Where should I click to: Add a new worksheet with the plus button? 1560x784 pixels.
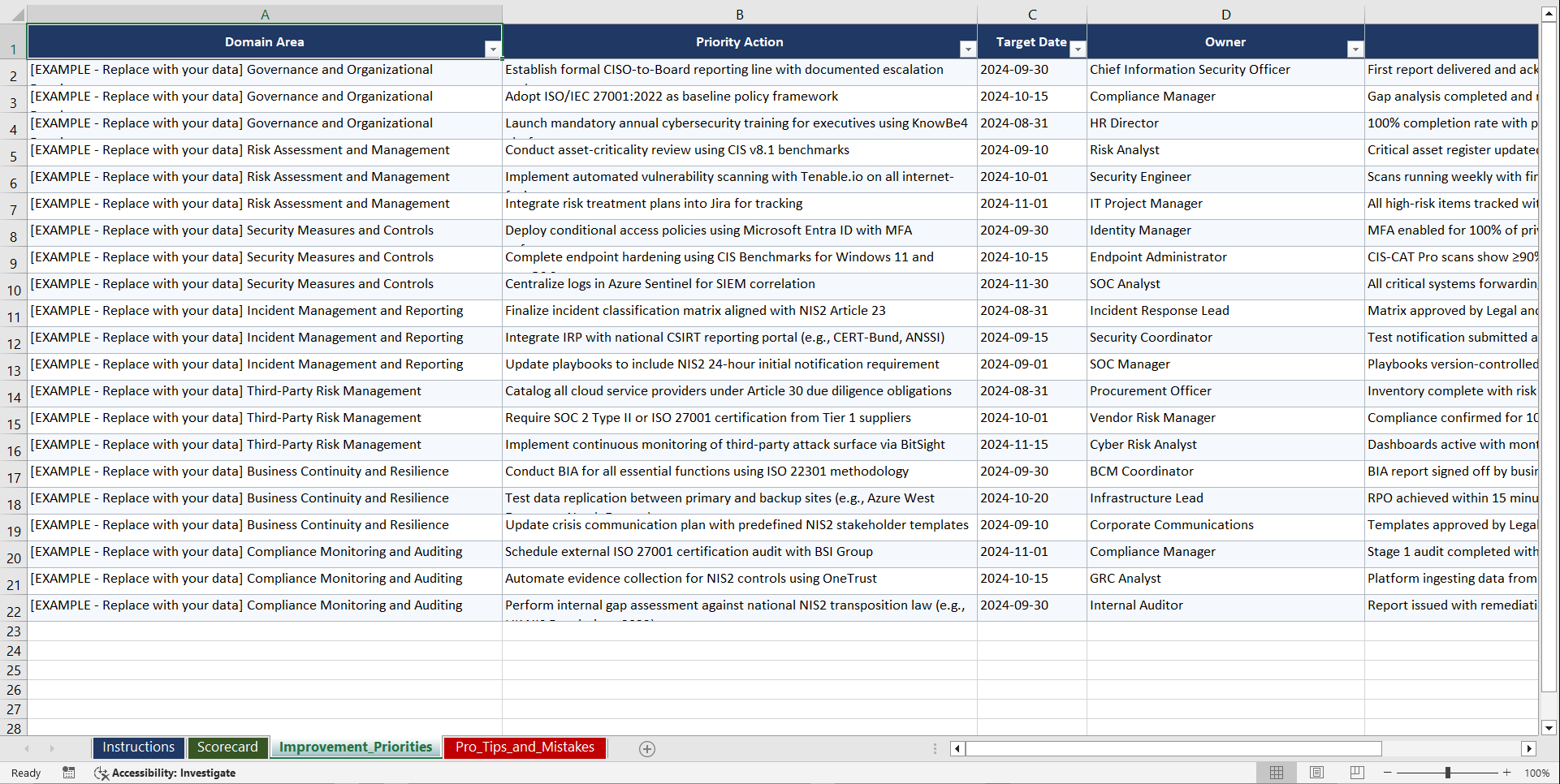pos(647,748)
